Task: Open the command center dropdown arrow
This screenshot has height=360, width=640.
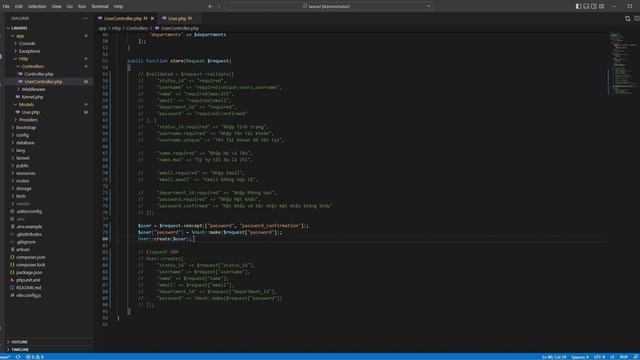Action: pyautogui.click(x=429, y=6)
